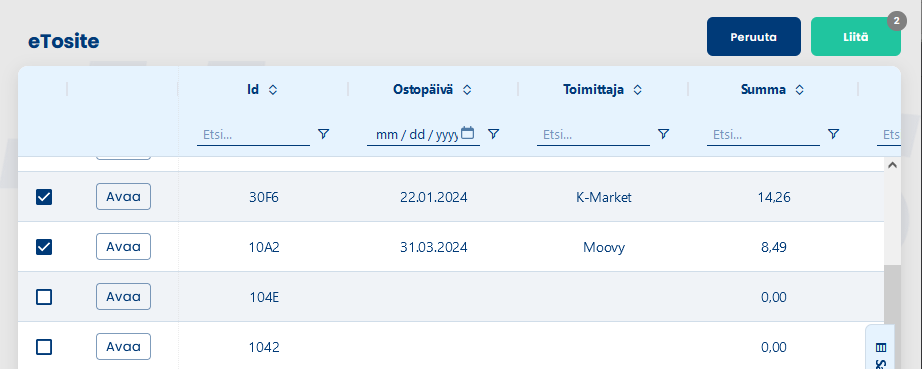This screenshot has width=922, height=369.
Task: Click the Peruuta button
Action: pos(754,37)
